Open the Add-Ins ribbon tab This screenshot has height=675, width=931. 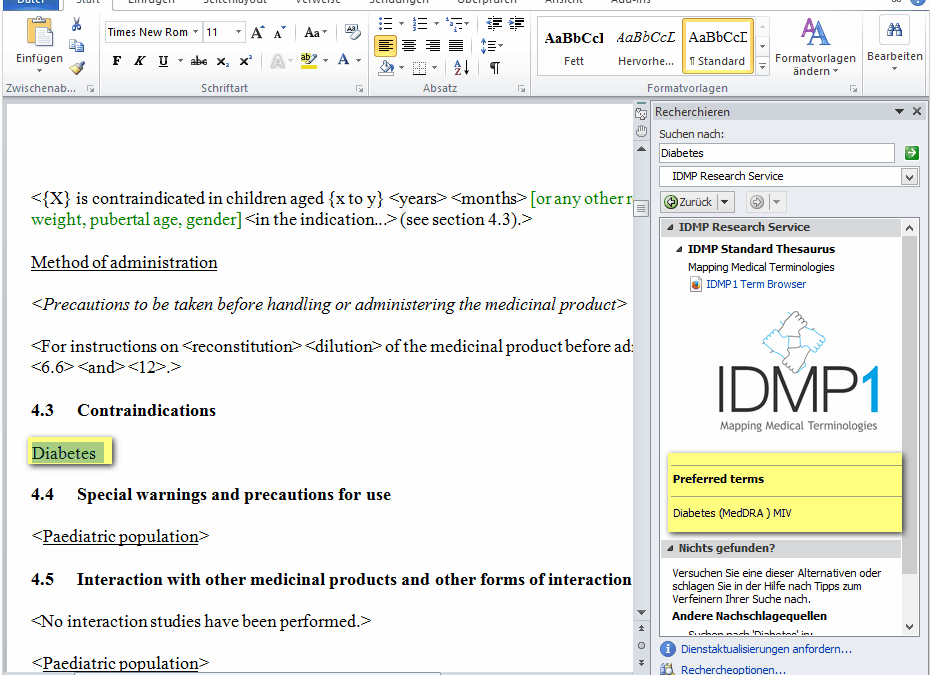tap(630, 2)
